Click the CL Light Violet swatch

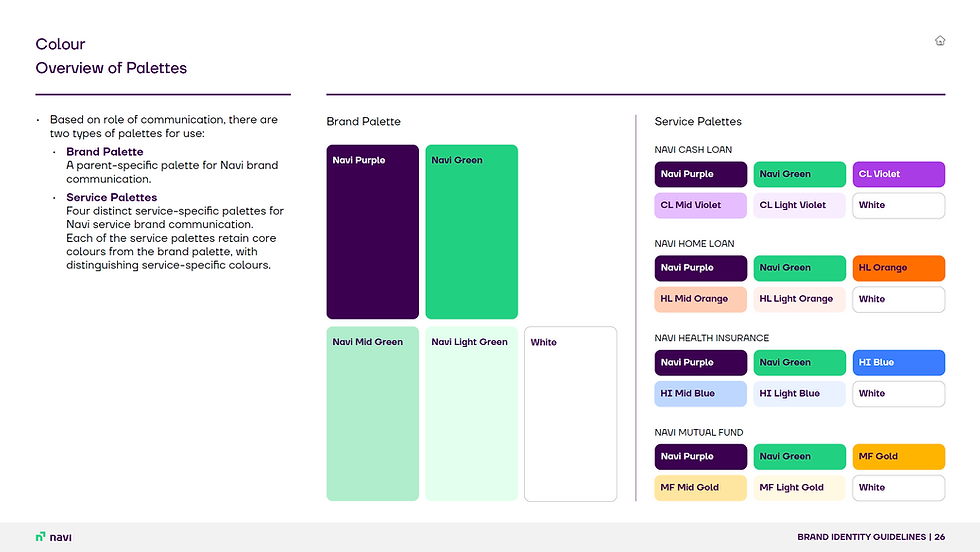coord(800,206)
